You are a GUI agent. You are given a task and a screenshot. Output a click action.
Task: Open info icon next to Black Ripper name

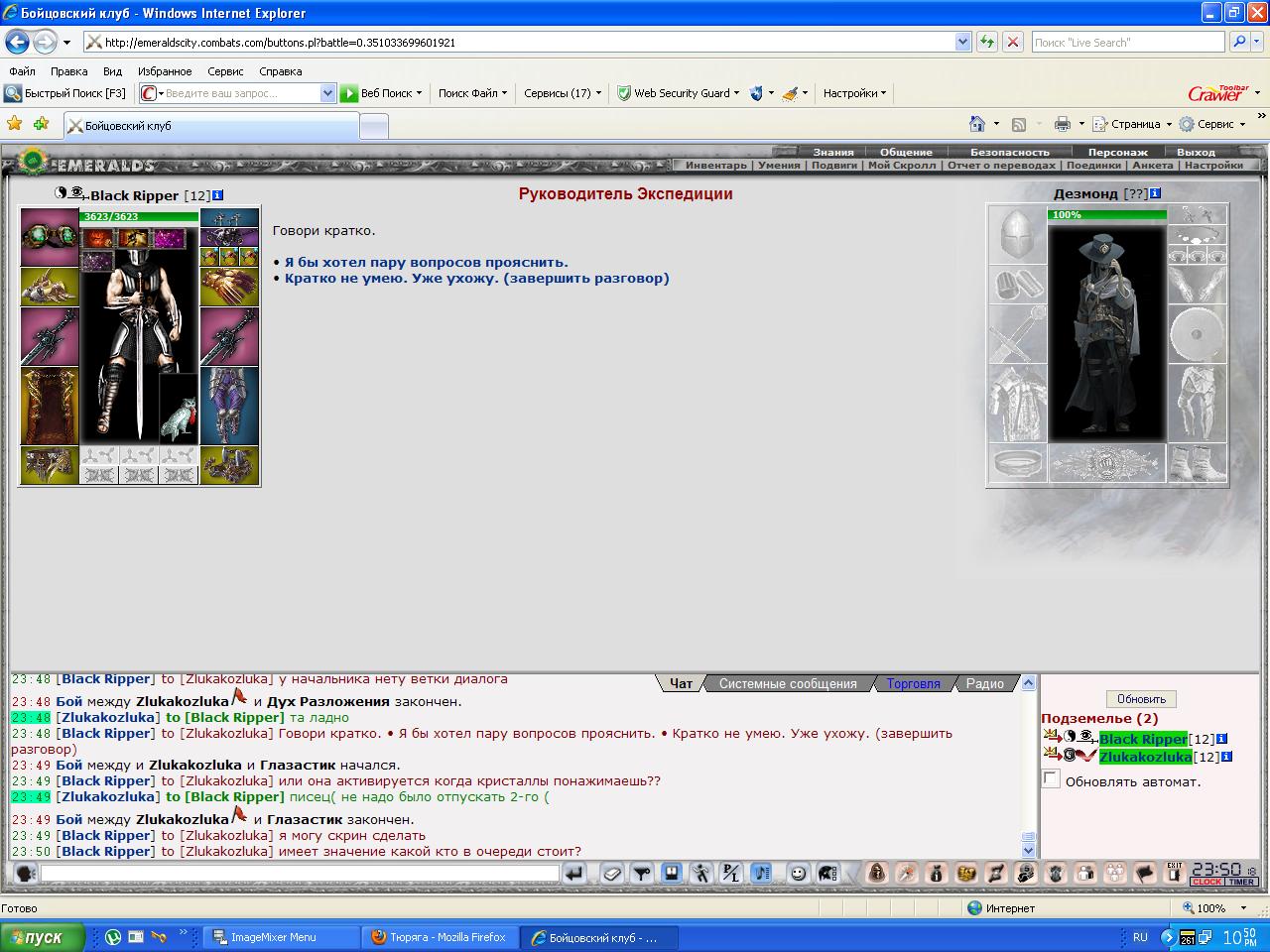(x=218, y=195)
